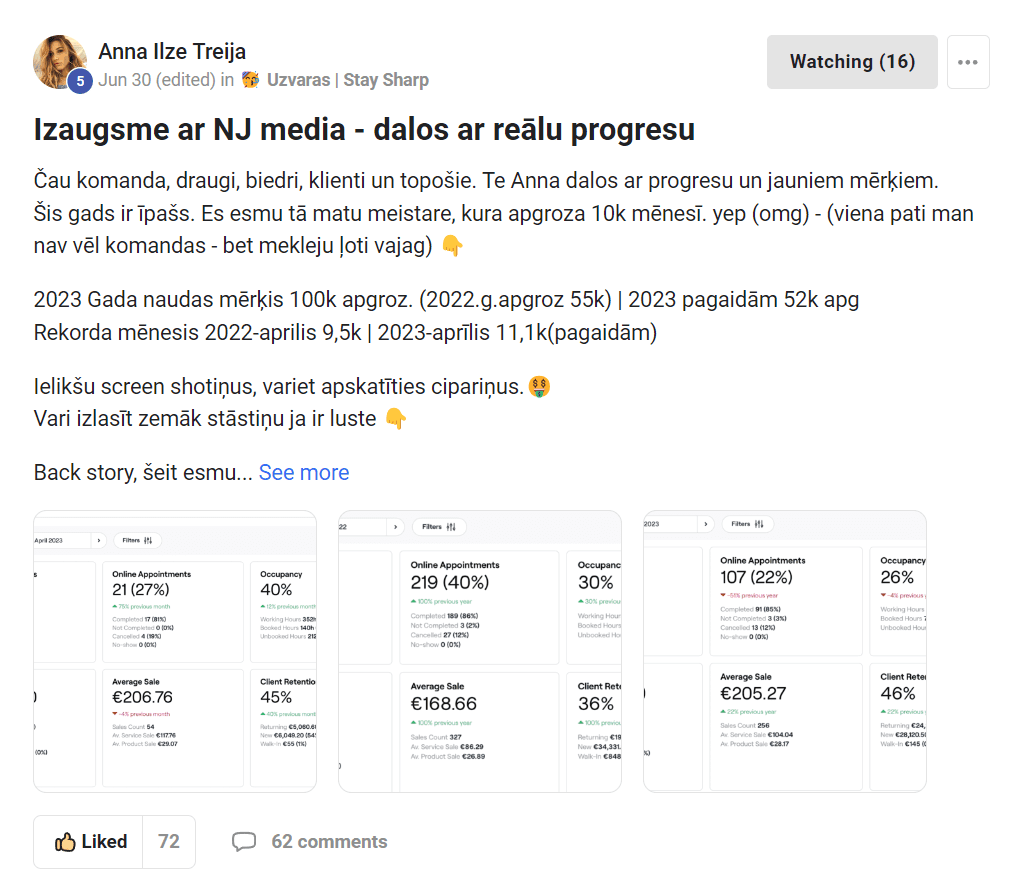This screenshot has height=883, width=1022.
Task: Click date arrow in second screenshot
Action: coord(396,527)
